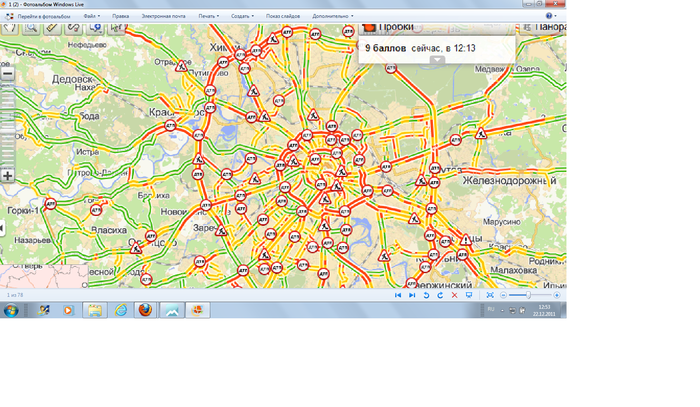Collapse the left side panel arrow on map
This screenshot has height=407, width=700.
coord(2,228)
